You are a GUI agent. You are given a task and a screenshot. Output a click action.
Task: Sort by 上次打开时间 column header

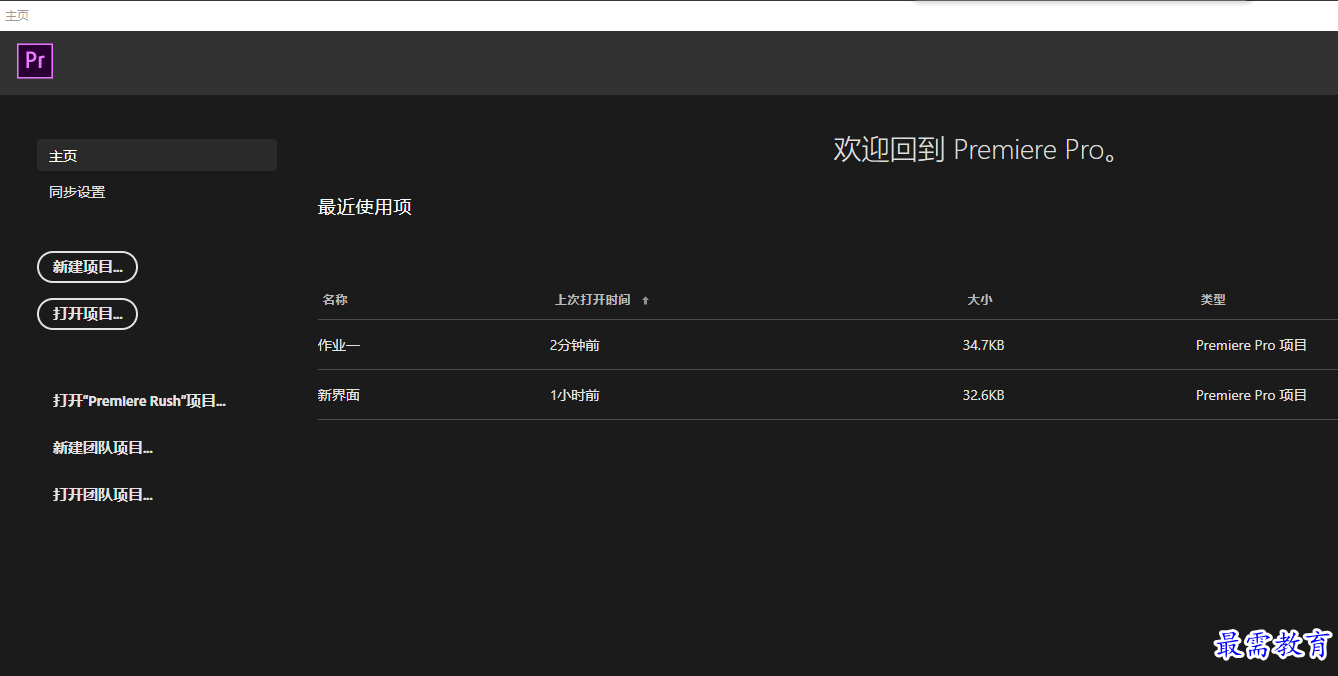[x=593, y=300]
